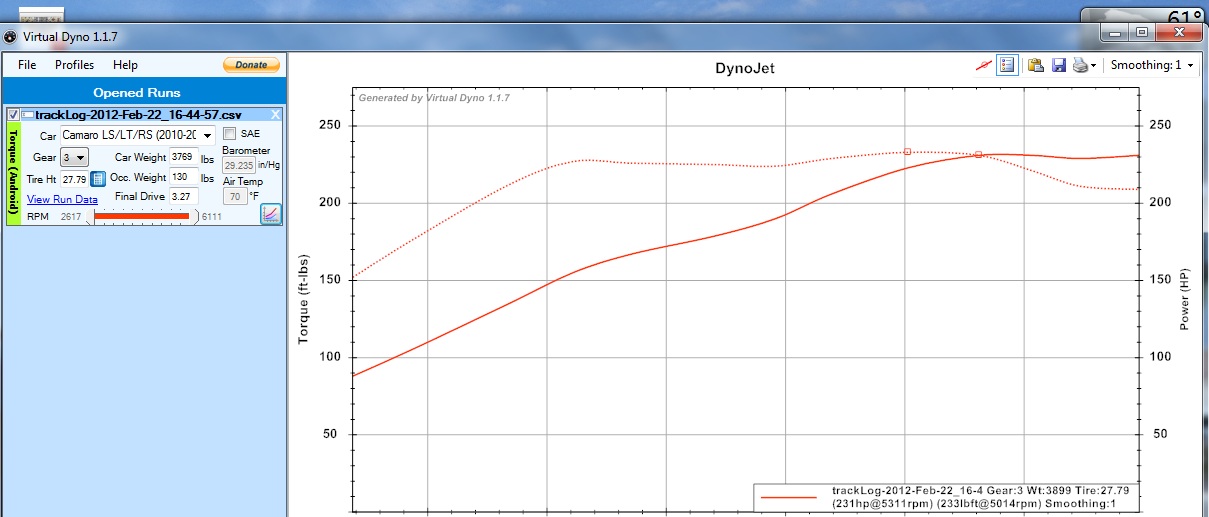This screenshot has width=1209, height=517.
Task: Click the Air Temp value field
Action: (x=234, y=197)
